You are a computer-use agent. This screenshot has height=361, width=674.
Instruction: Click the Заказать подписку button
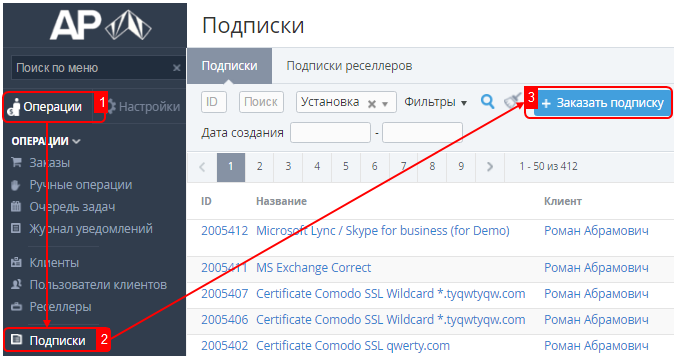click(602, 103)
